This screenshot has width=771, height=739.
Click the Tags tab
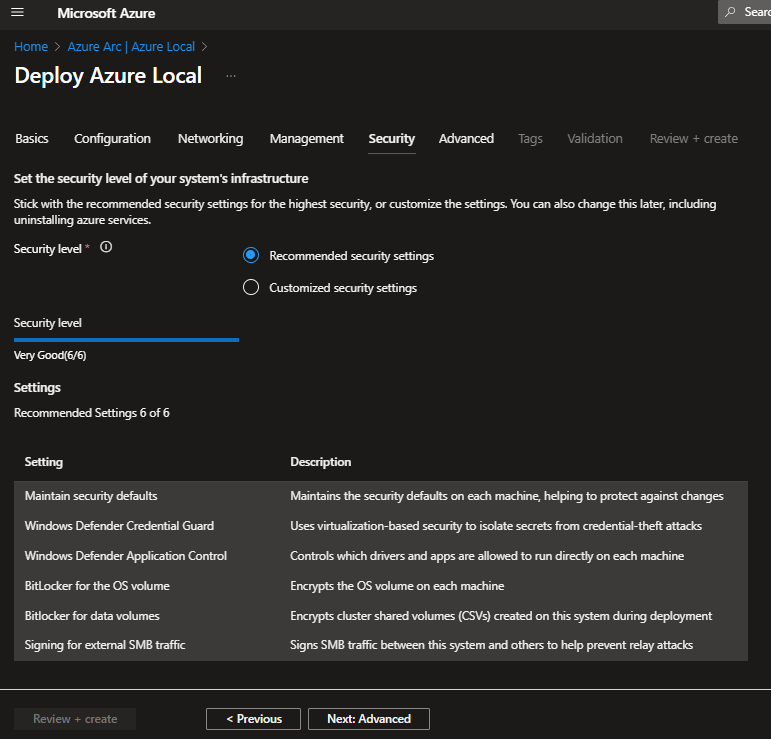coord(530,139)
